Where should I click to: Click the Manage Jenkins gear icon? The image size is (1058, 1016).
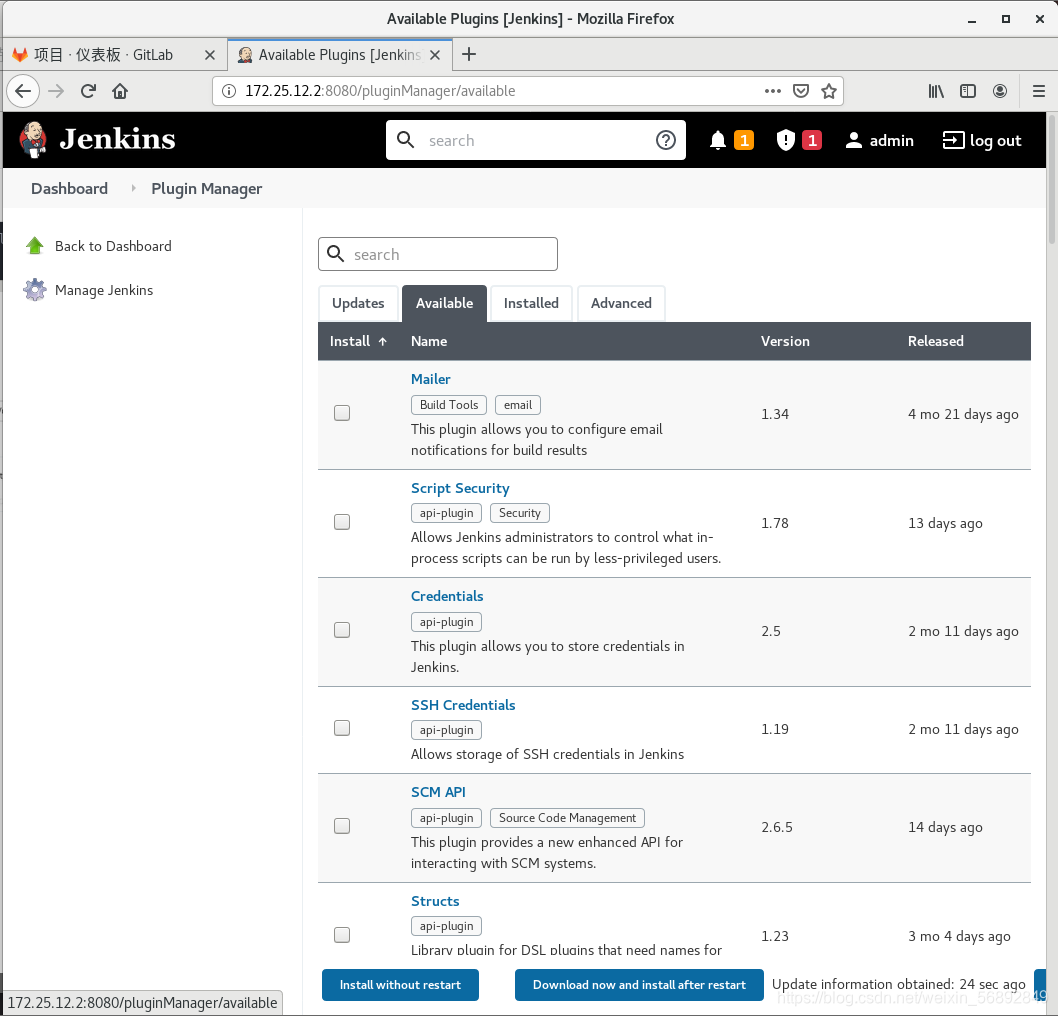pyautogui.click(x=34, y=290)
